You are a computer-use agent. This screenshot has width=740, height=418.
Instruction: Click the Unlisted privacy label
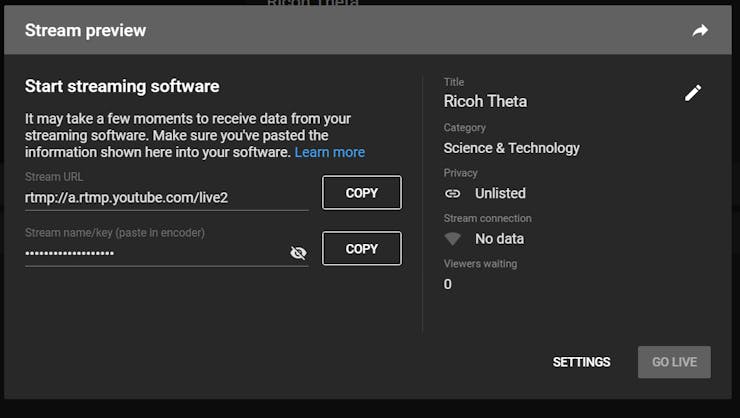[x=500, y=193]
